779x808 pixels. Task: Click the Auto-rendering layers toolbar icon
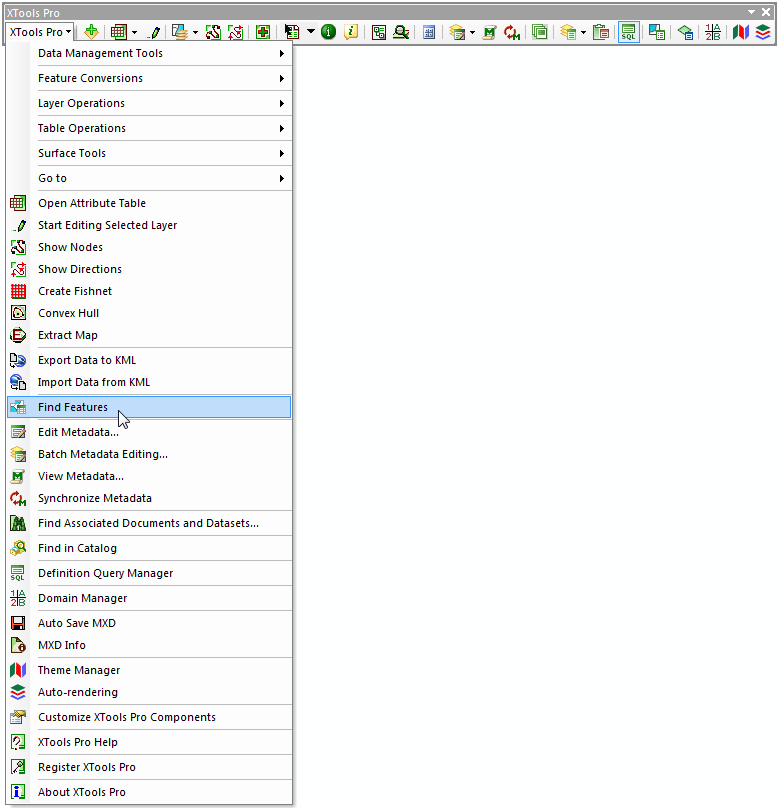[x=763, y=32]
